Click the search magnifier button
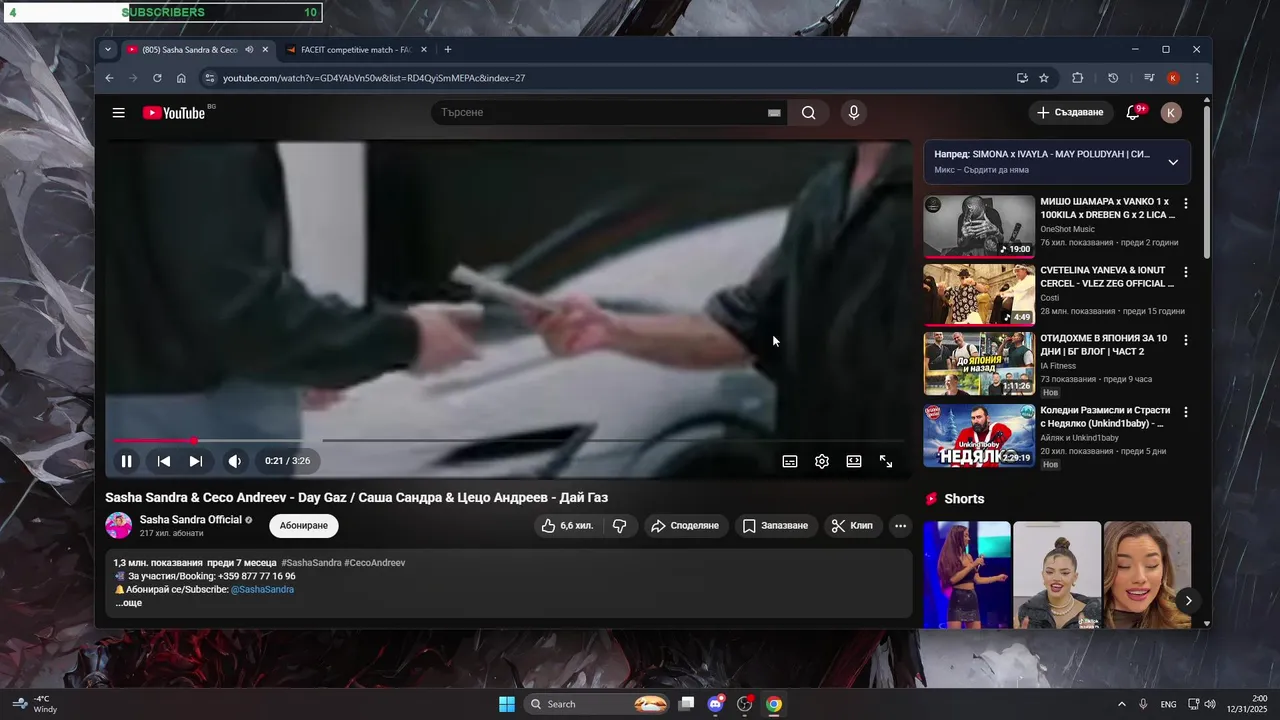 [x=808, y=113]
